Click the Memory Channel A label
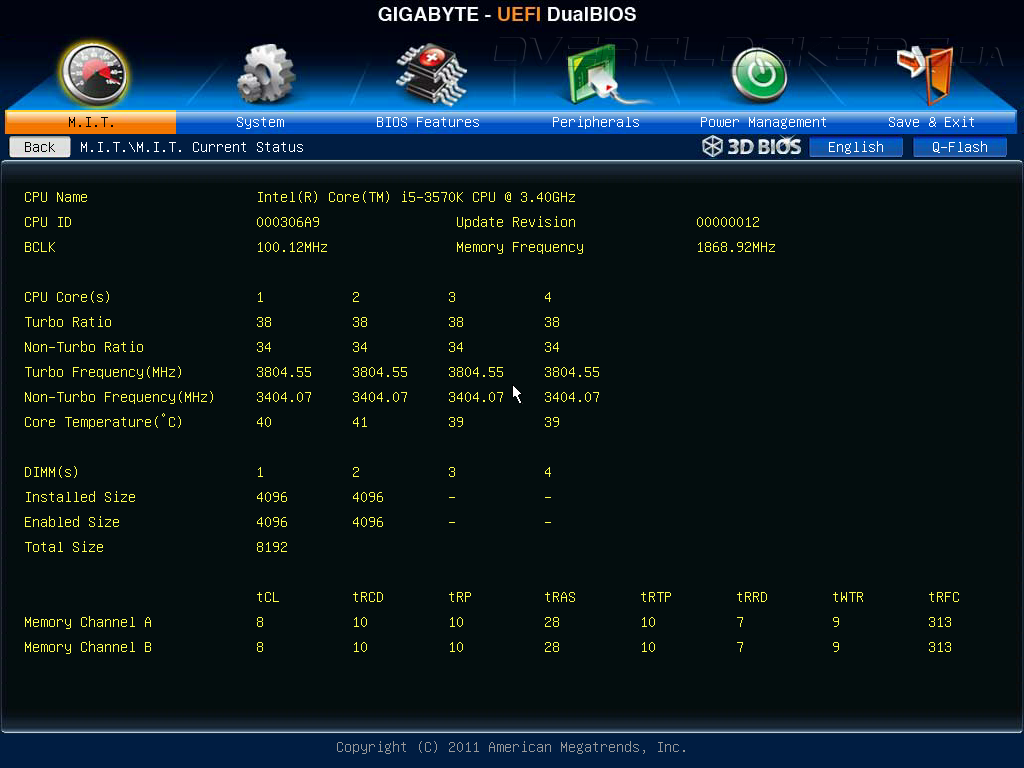Viewport: 1024px width, 768px height. point(88,622)
